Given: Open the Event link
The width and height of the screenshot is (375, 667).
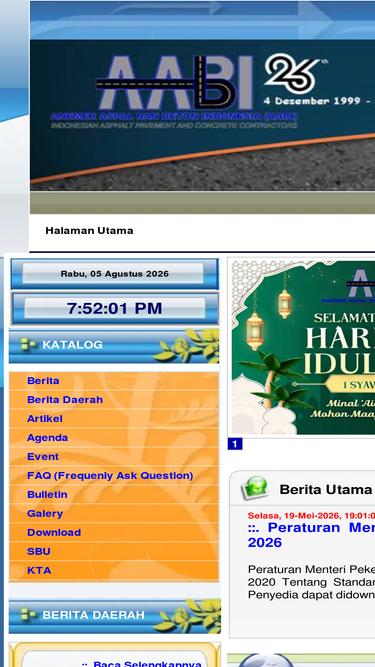Looking at the screenshot, I should tap(43, 456).
